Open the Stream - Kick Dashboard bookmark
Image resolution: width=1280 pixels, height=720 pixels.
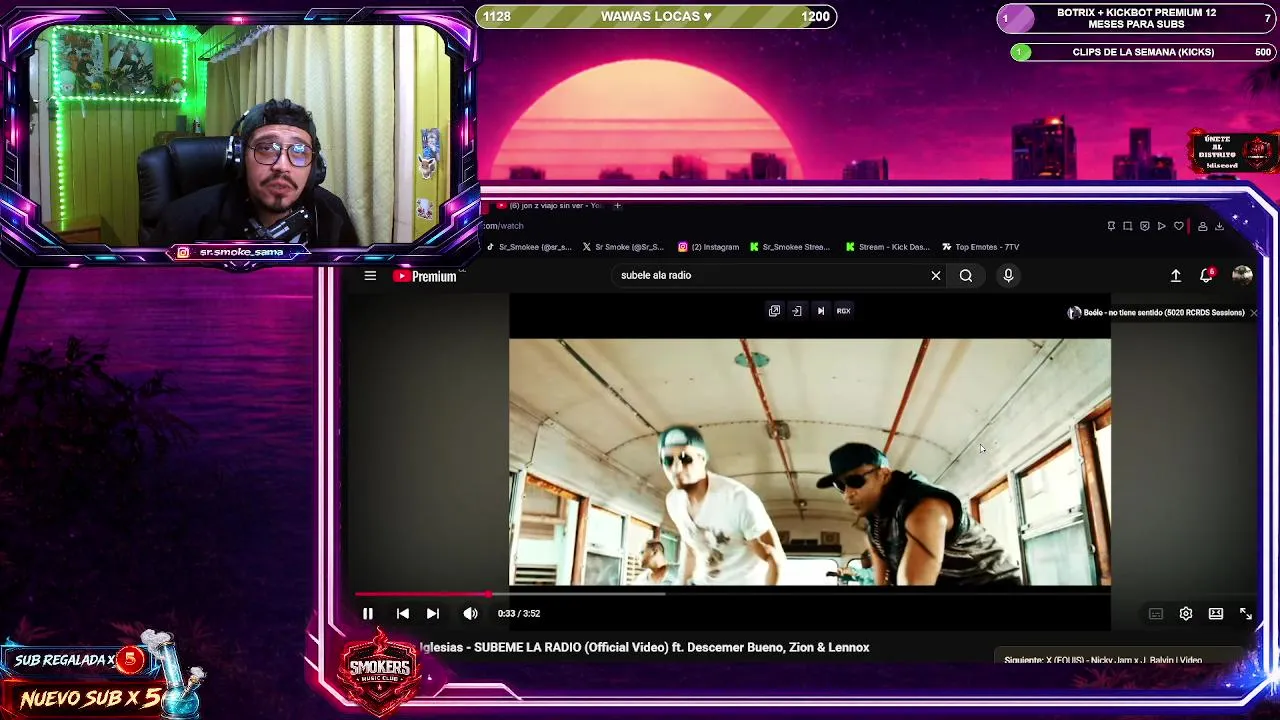[888, 247]
